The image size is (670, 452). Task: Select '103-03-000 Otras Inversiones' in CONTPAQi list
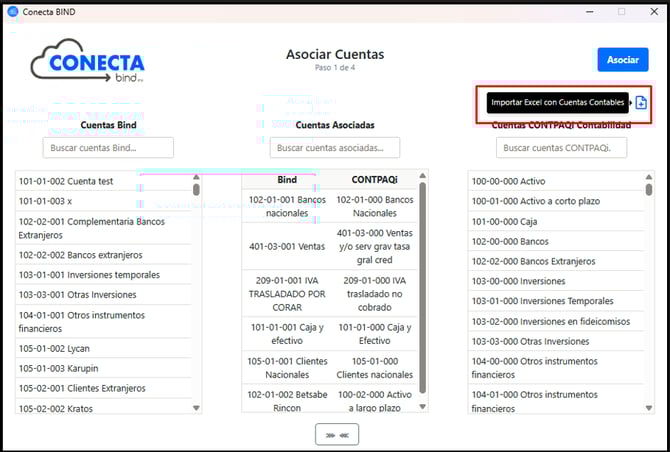pos(556,341)
